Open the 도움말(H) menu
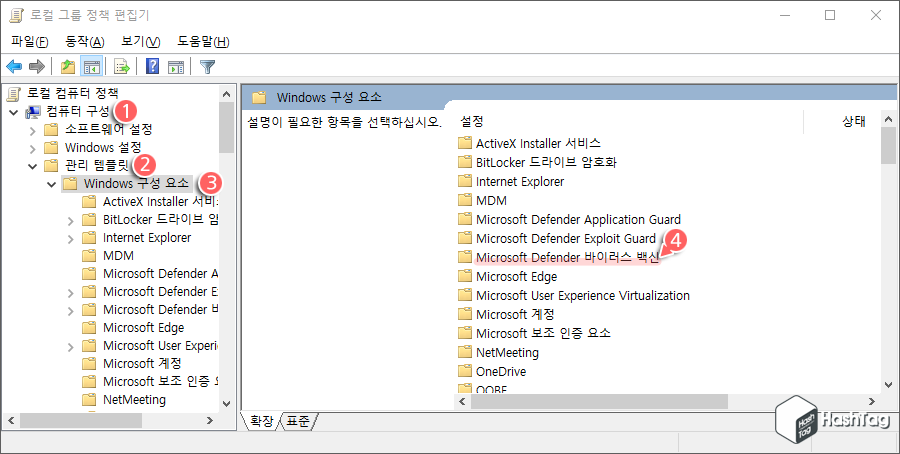Image resolution: width=900 pixels, height=454 pixels. [x=203, y=41]
